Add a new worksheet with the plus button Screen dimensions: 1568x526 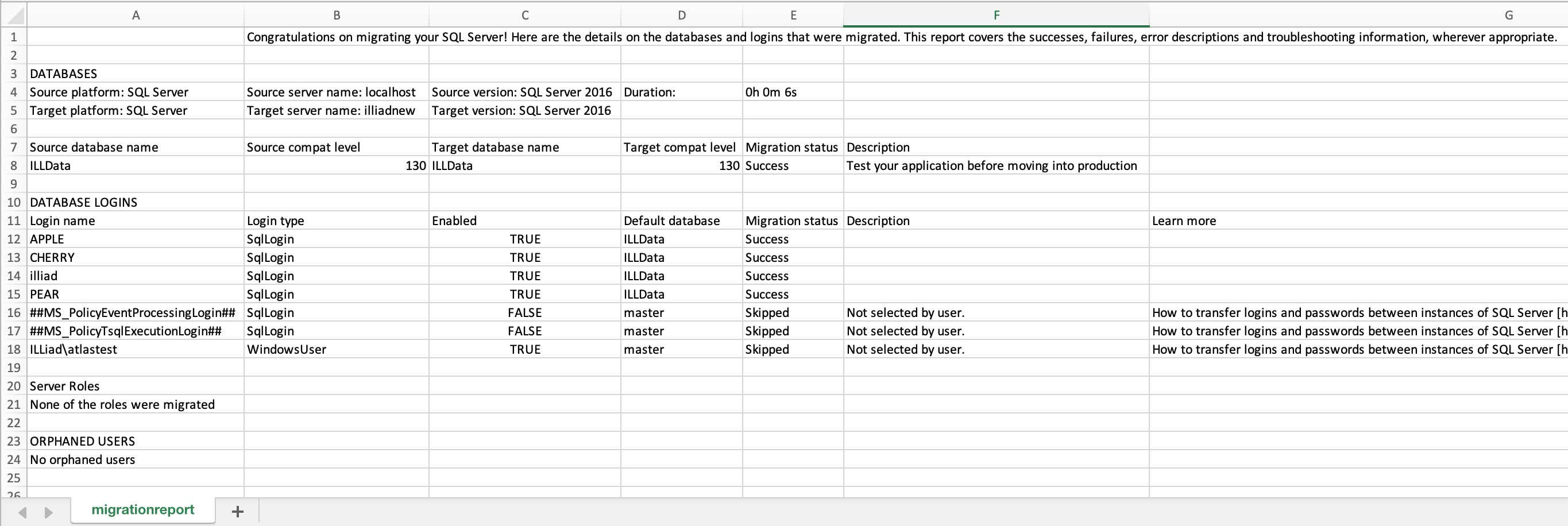click(x=237, y=510)
